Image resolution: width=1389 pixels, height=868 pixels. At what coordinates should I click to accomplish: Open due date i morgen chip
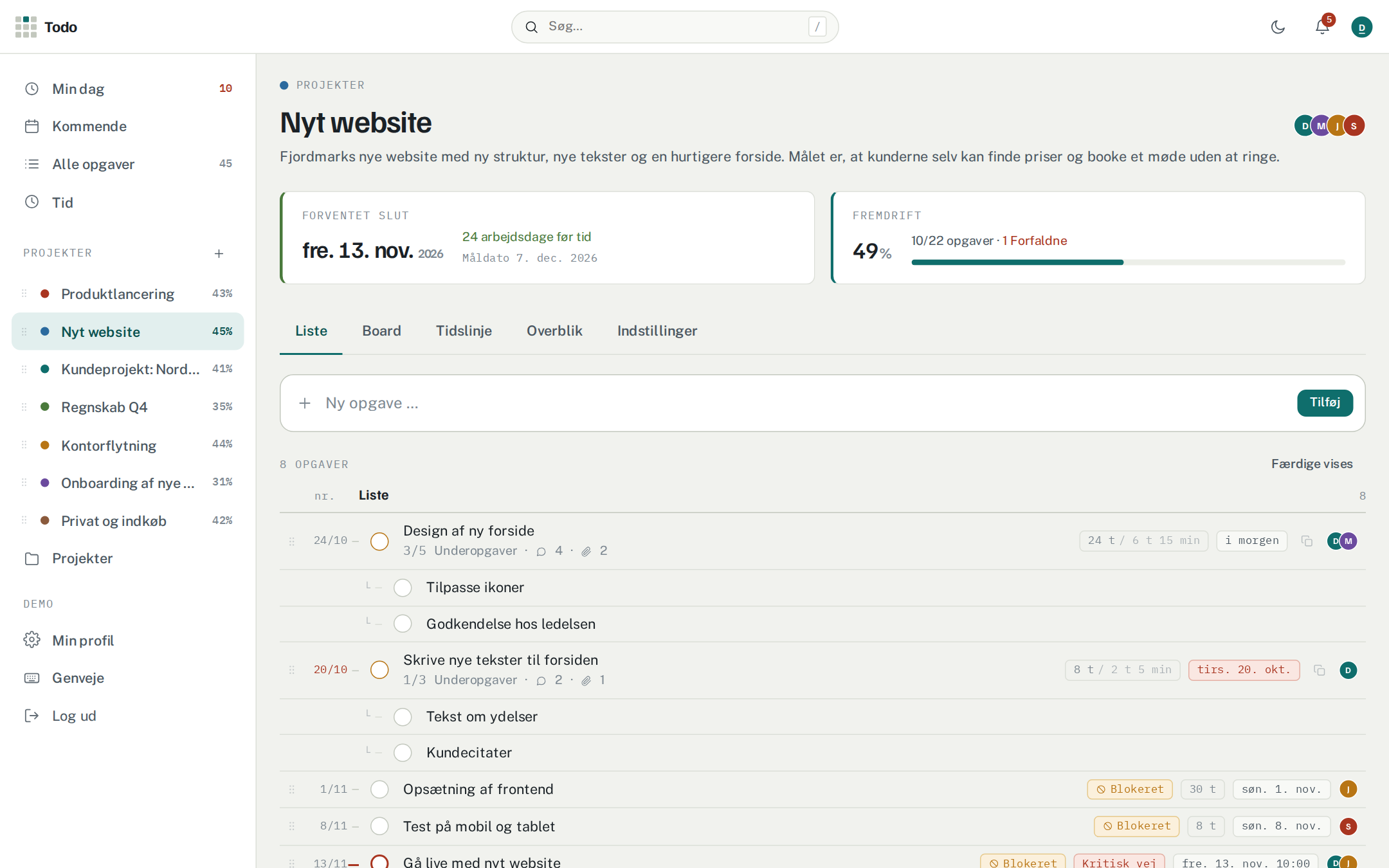1251,541
